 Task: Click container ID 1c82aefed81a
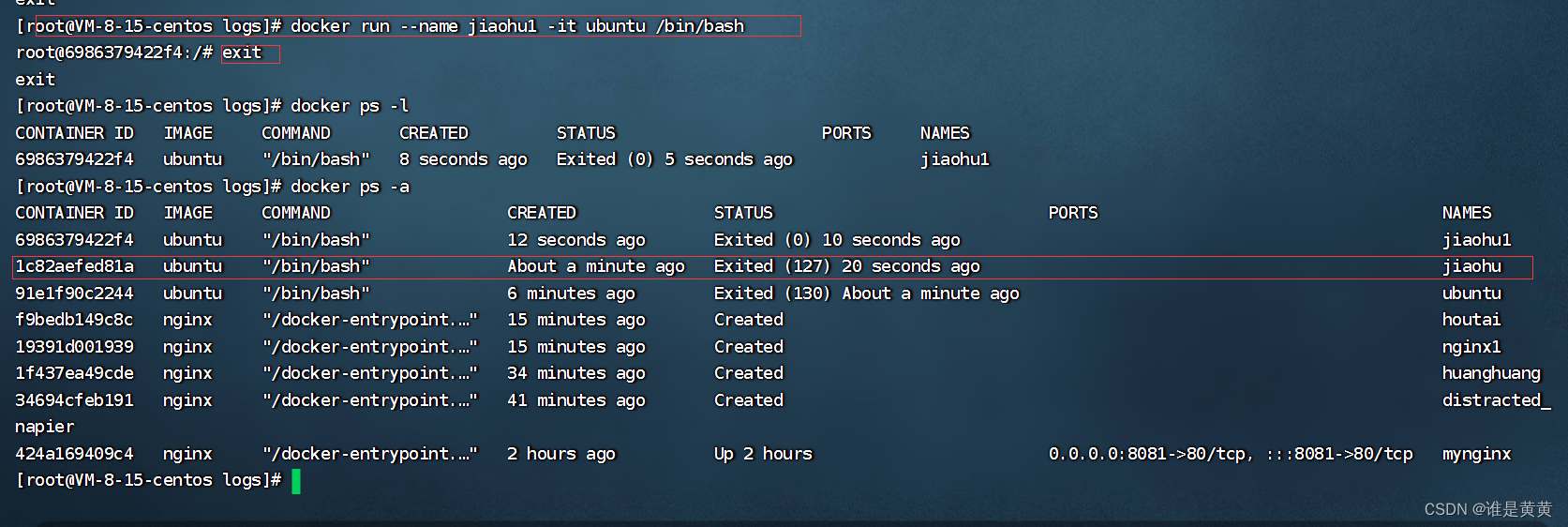(75, 266)
